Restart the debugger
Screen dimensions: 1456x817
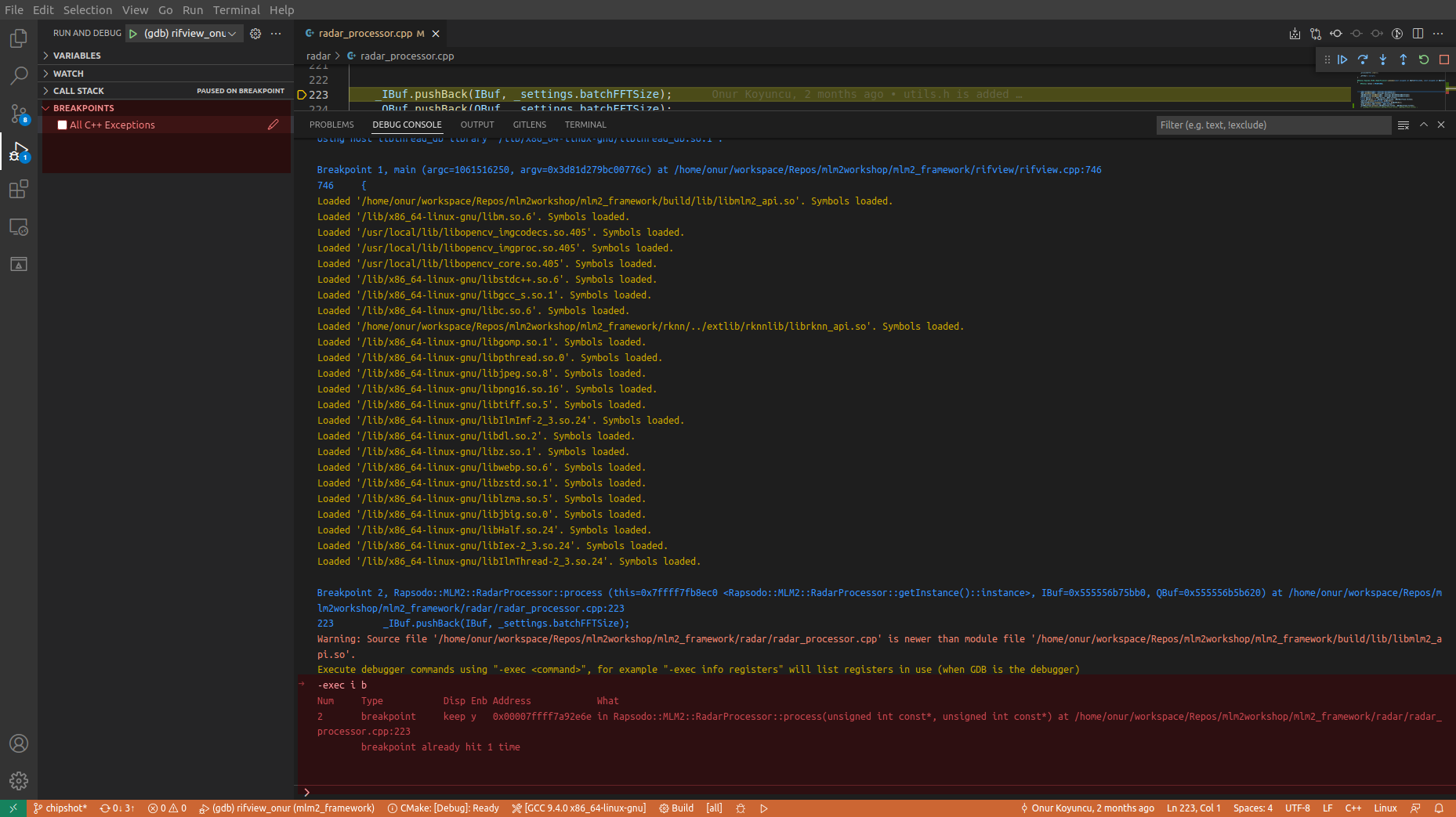click(1423, 59)
